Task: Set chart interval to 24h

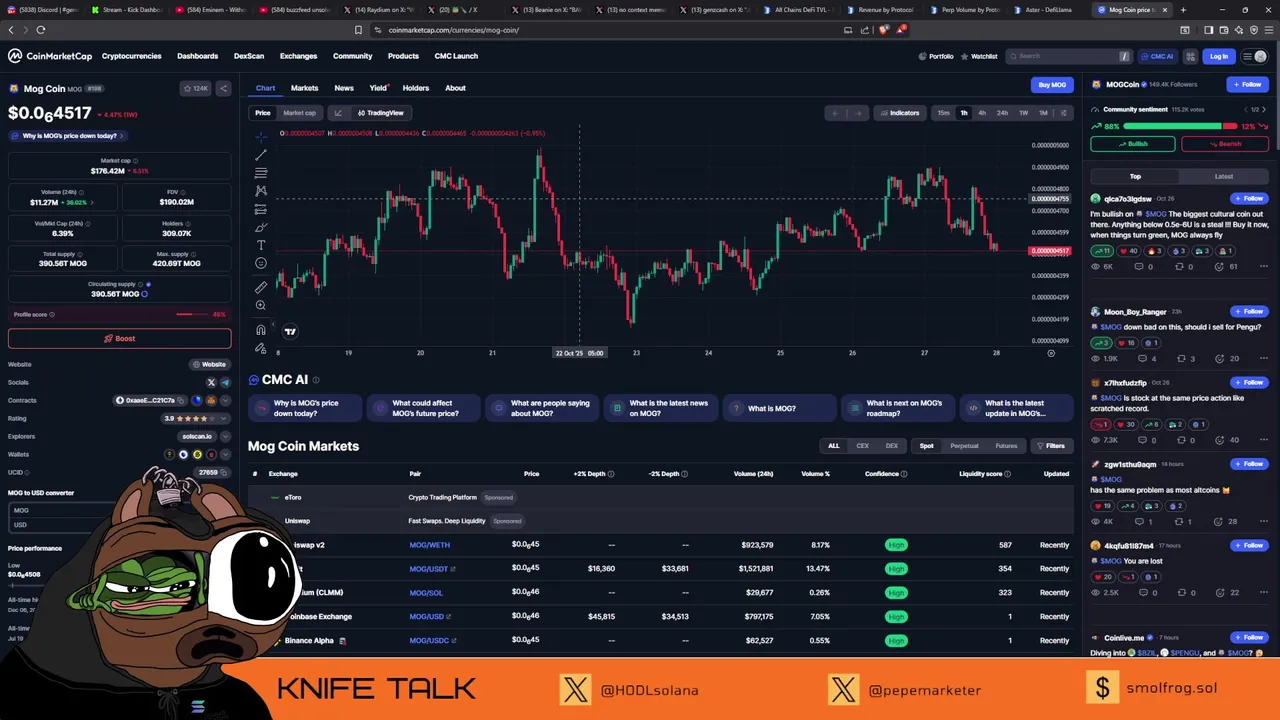Action: tap(1002, 113)
